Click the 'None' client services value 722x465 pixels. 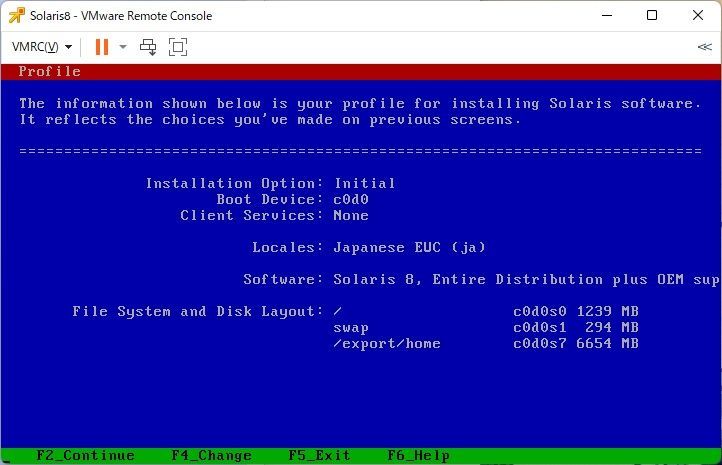click(x=351, y=215)
